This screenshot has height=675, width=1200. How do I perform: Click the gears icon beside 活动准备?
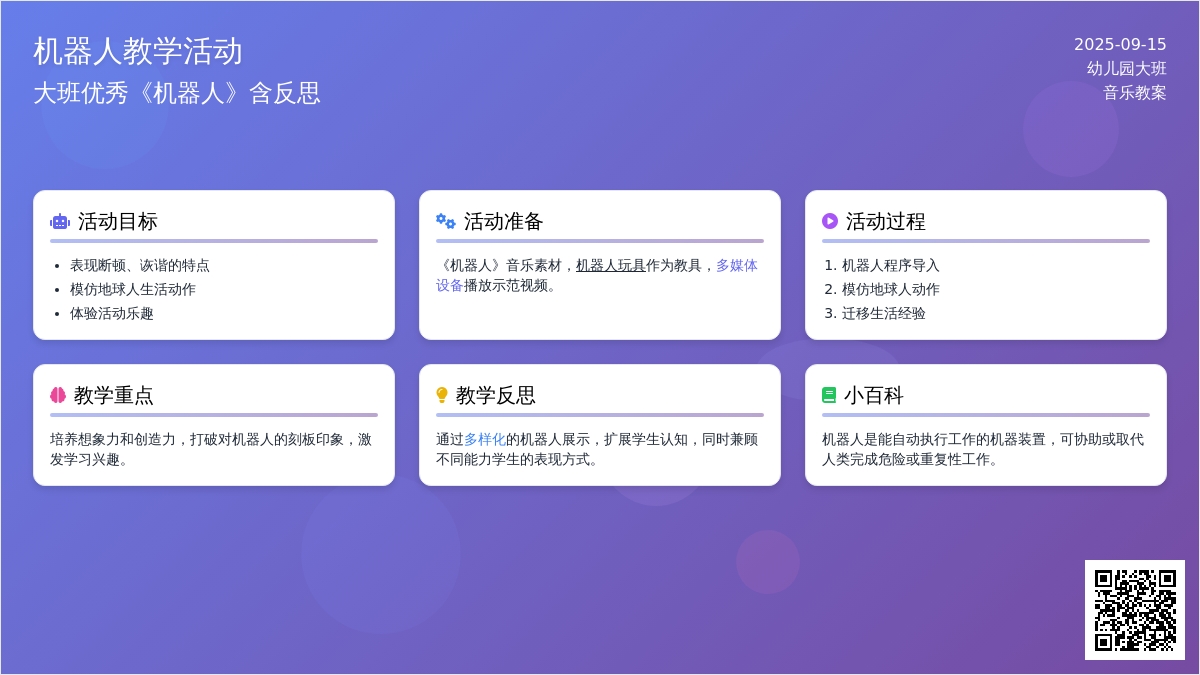[x=445, y=221]
